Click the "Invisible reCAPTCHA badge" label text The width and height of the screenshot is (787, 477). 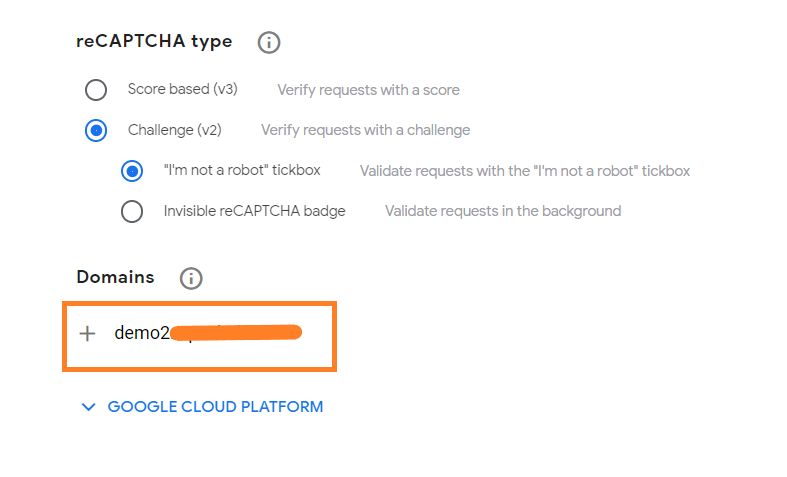click(x=254, y=211)
